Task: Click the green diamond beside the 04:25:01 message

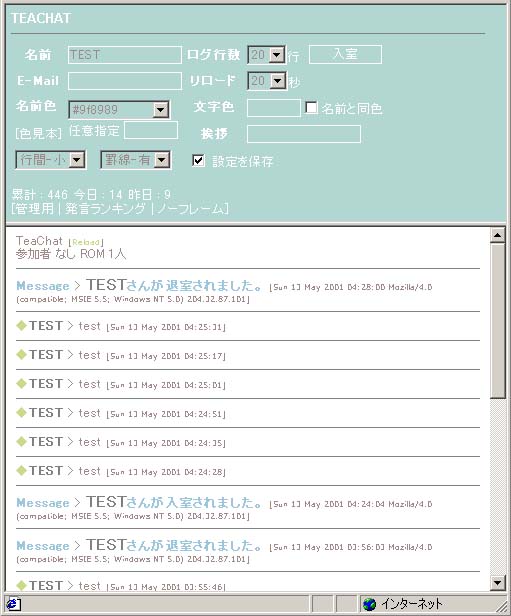Action: point(22,384)
